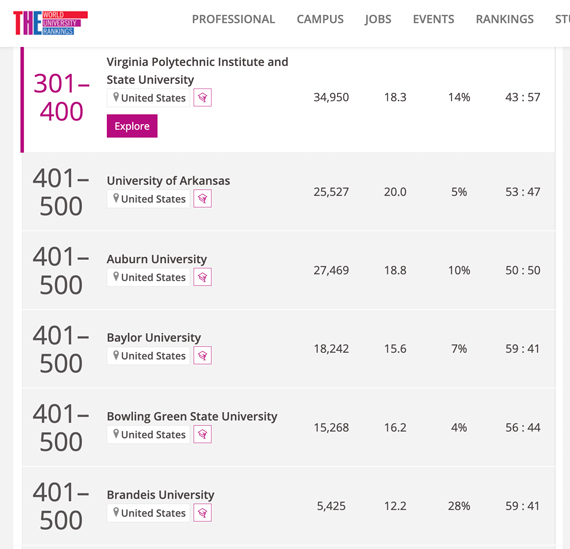570x549 pixels.
Task: Click graduation cap icon beside Virginia Polytechnic
Action: click(x=202, y=97)
